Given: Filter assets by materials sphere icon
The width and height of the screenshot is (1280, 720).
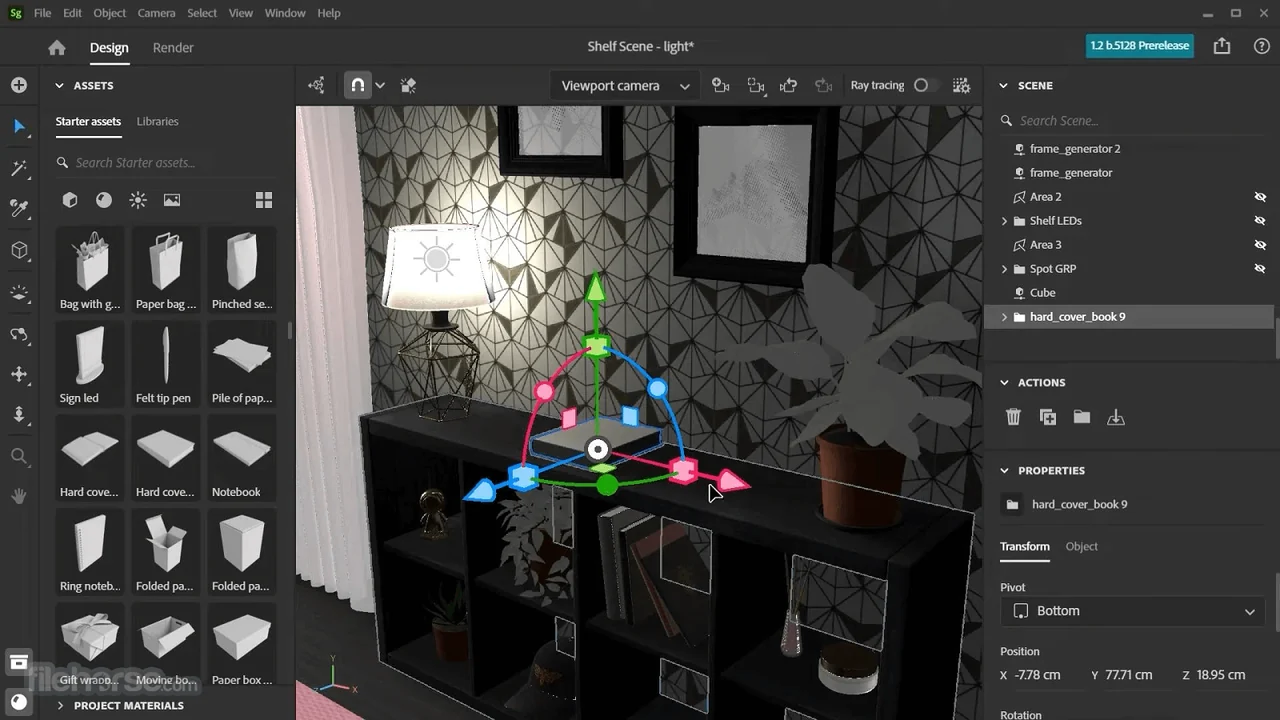Looking at the screenshot, I should (x=104, y=200).
